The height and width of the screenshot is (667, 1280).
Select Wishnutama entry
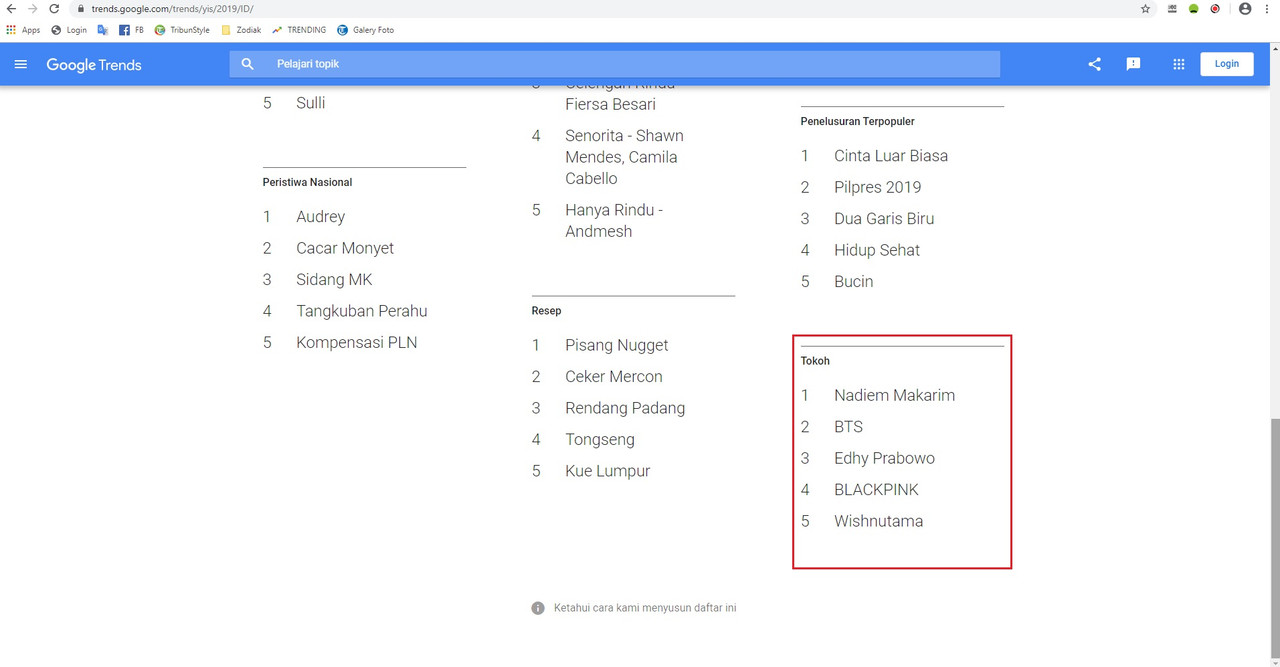(x=878, y=521)
